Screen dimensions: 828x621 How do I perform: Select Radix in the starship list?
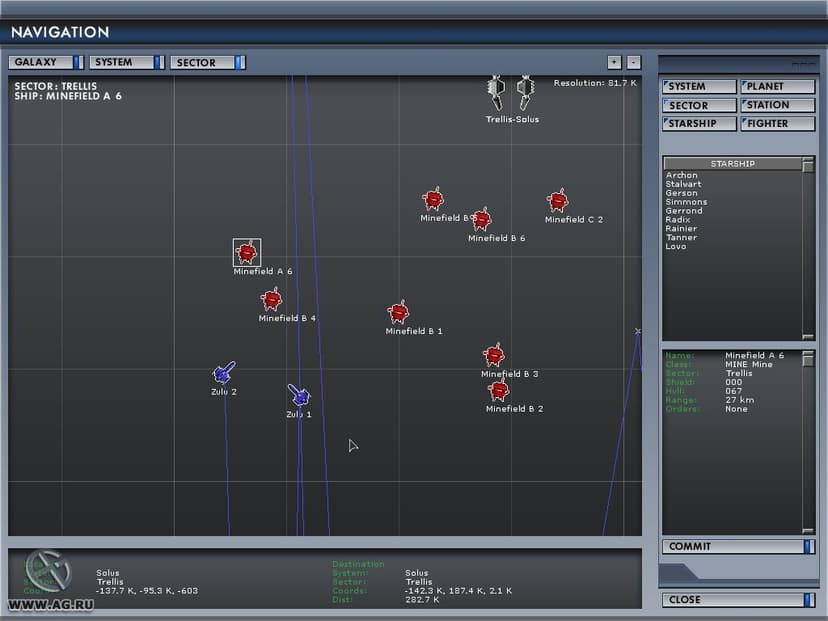[678, 220]
